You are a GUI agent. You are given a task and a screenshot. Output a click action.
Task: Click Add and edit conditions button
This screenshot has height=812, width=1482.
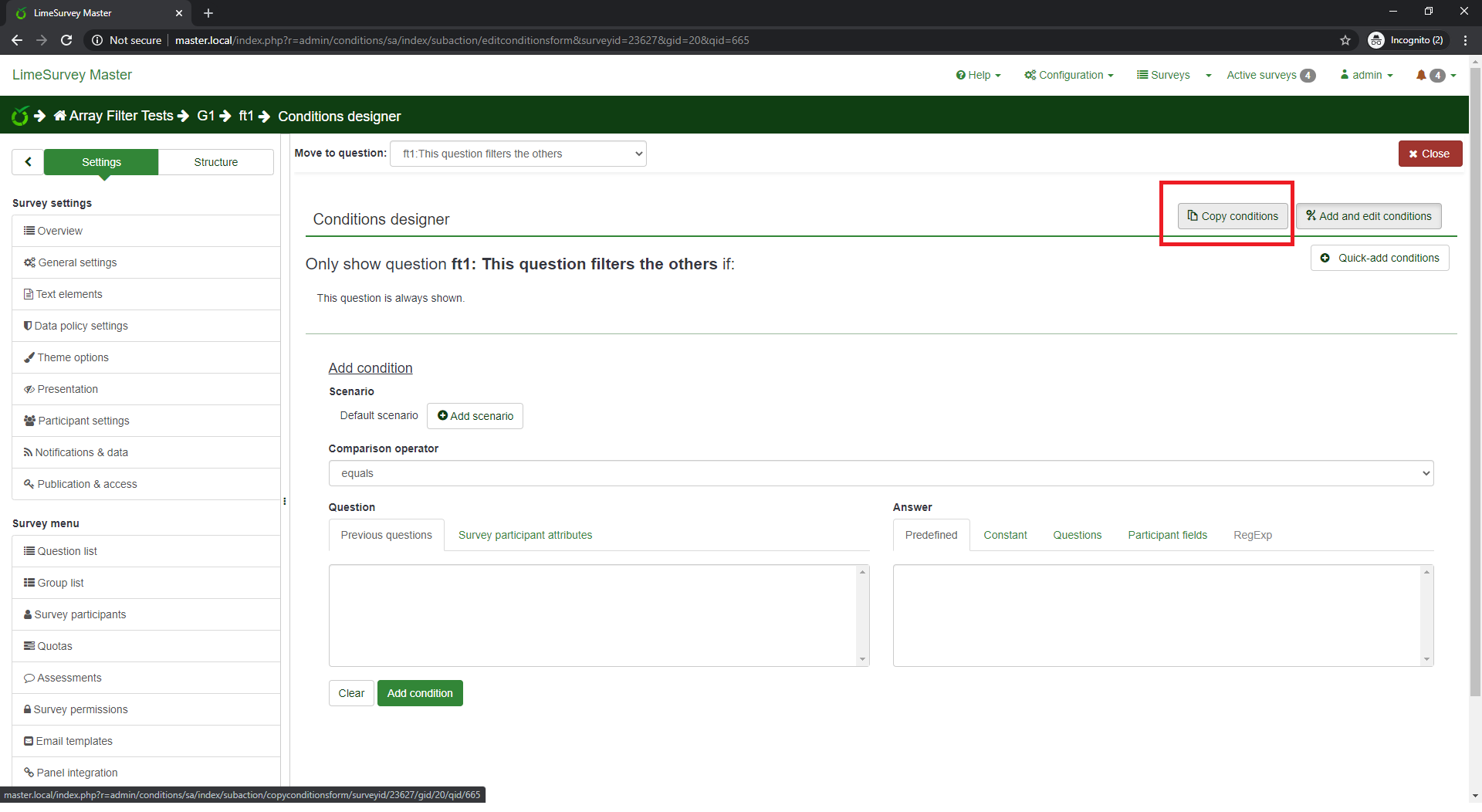point(1369,216)
